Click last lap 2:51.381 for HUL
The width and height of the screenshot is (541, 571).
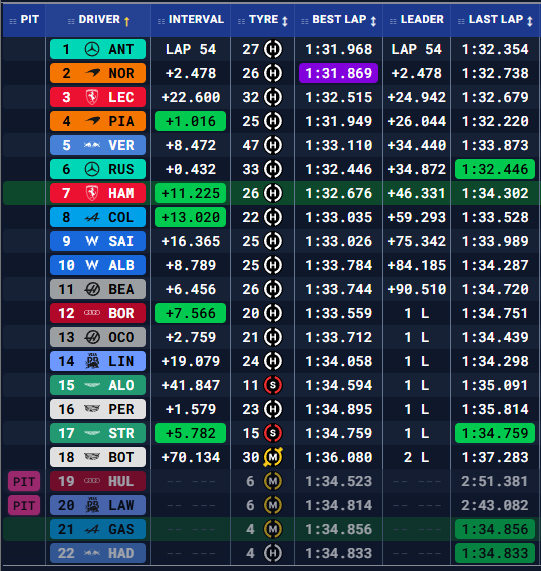click(x=495, y=481)
